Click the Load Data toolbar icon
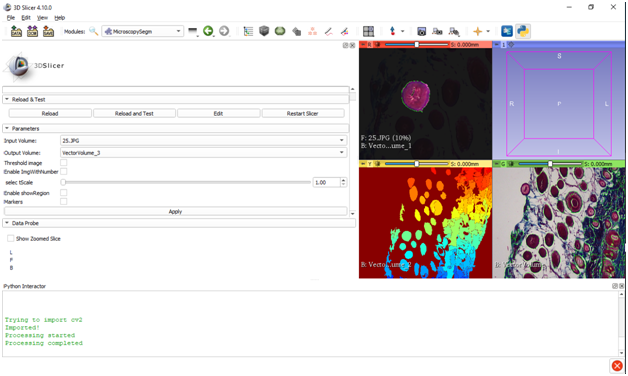This screenshot has width=628, height=376. click(x=16, y=31)
